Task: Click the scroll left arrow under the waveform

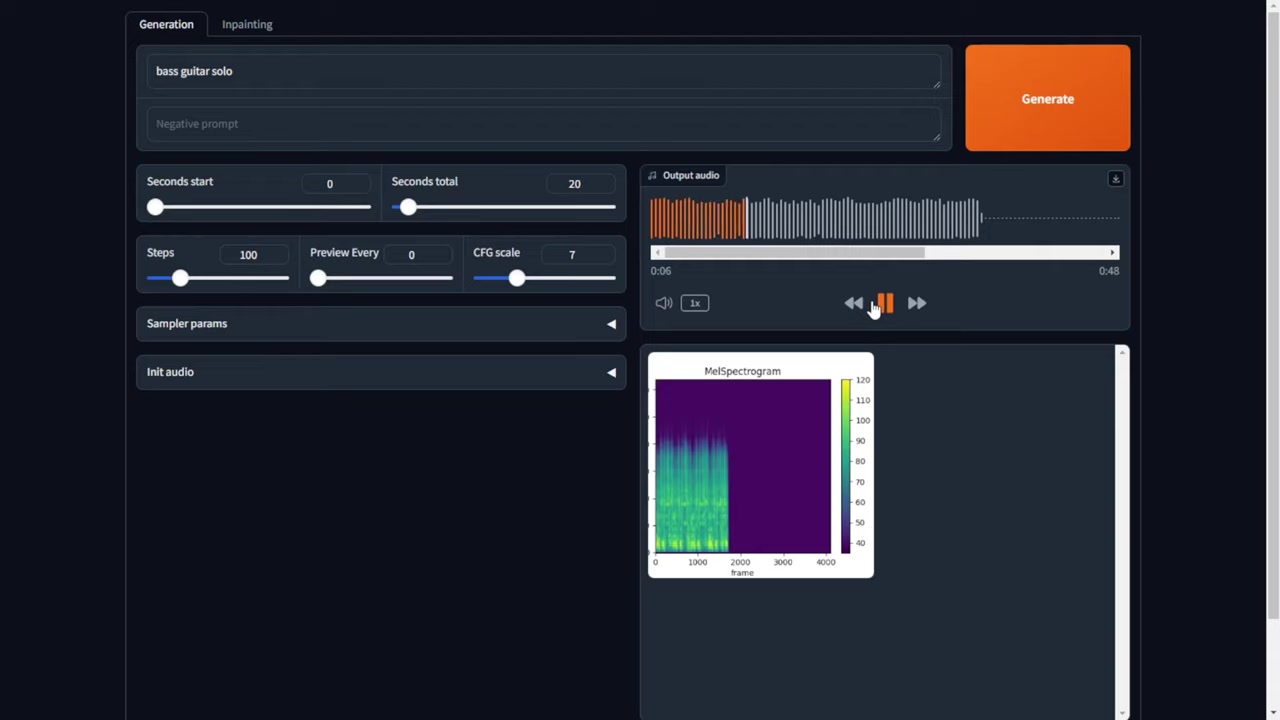Action: coord(657,253)
